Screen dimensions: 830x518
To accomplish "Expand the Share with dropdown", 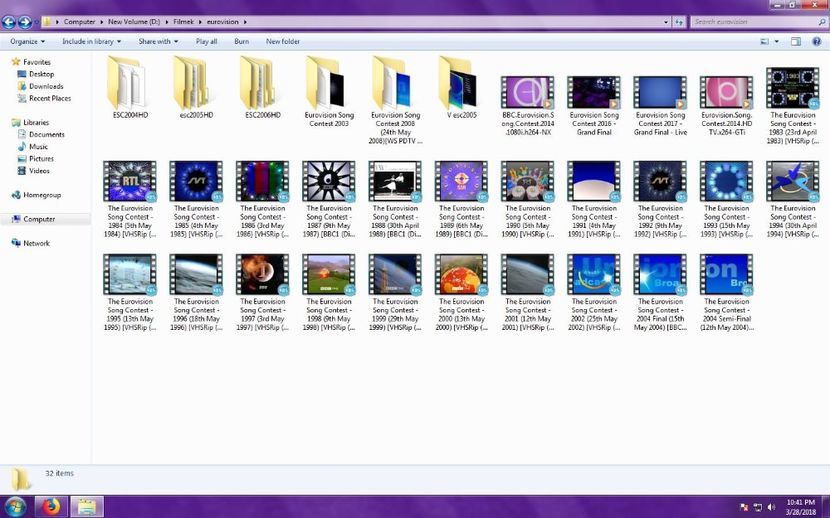I will pos(158,41).
